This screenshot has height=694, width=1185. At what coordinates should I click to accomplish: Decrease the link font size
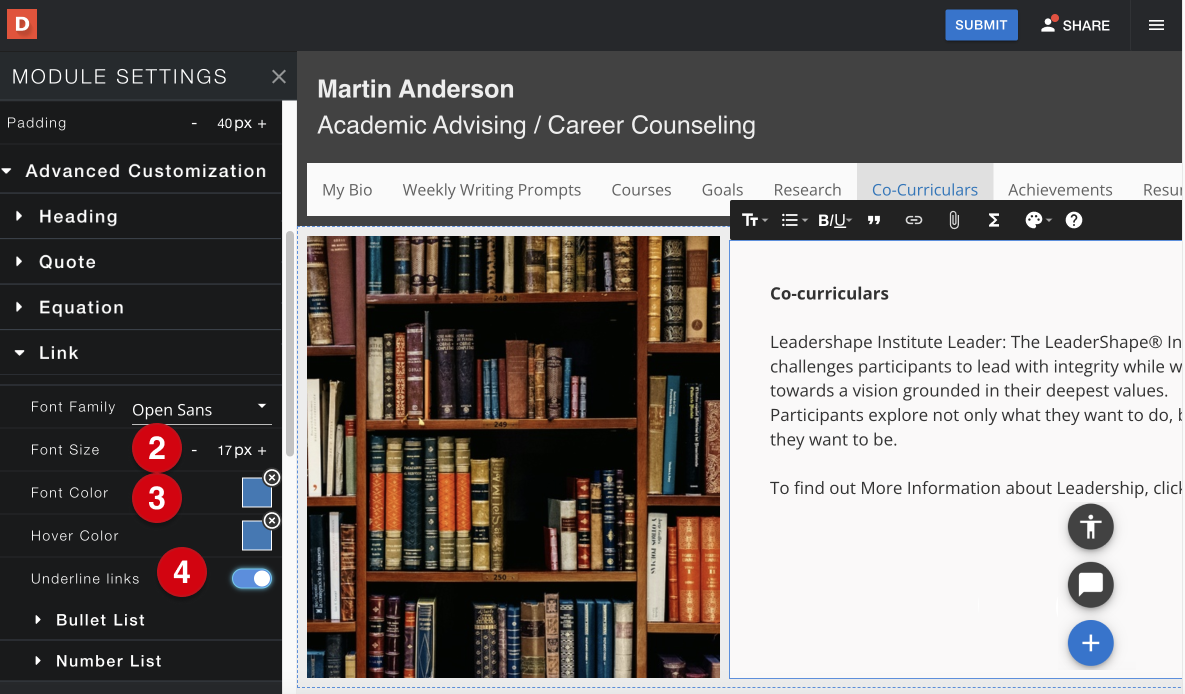click(194, 451)
